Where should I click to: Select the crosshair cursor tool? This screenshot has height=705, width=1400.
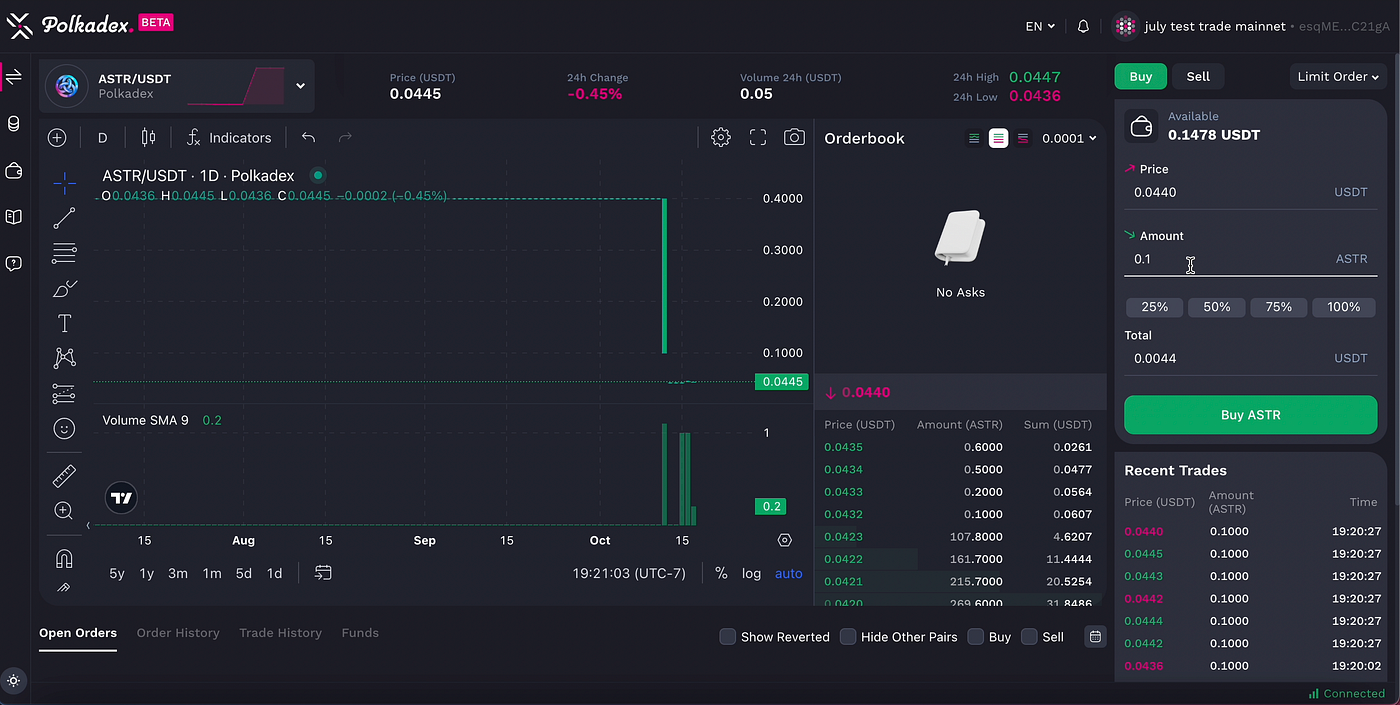pos(64,183)
